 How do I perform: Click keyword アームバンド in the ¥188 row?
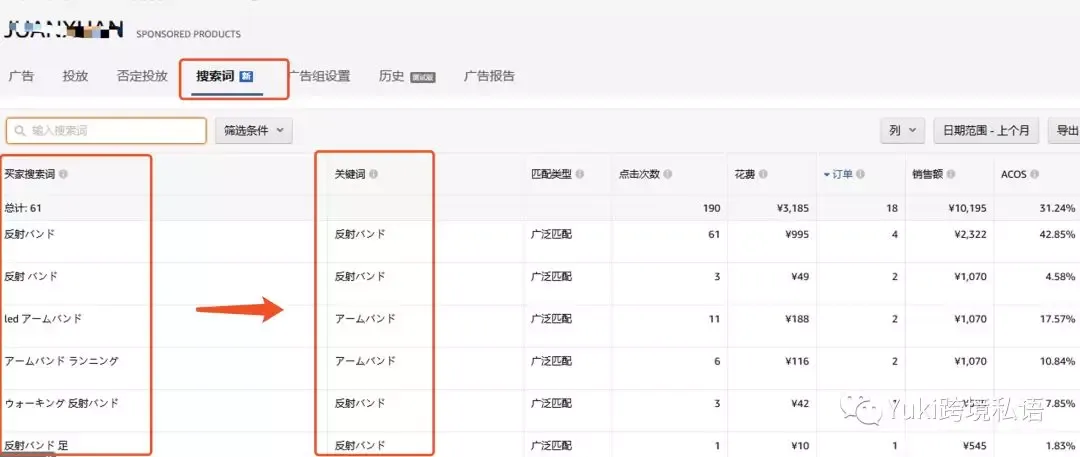coord(365,318)
